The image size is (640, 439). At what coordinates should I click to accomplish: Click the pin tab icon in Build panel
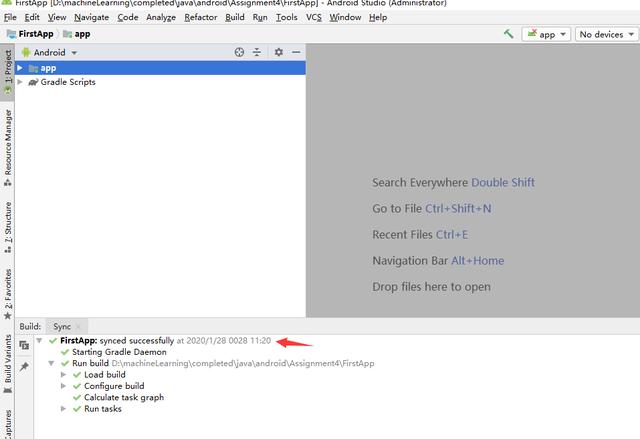(x=24, y=366)
